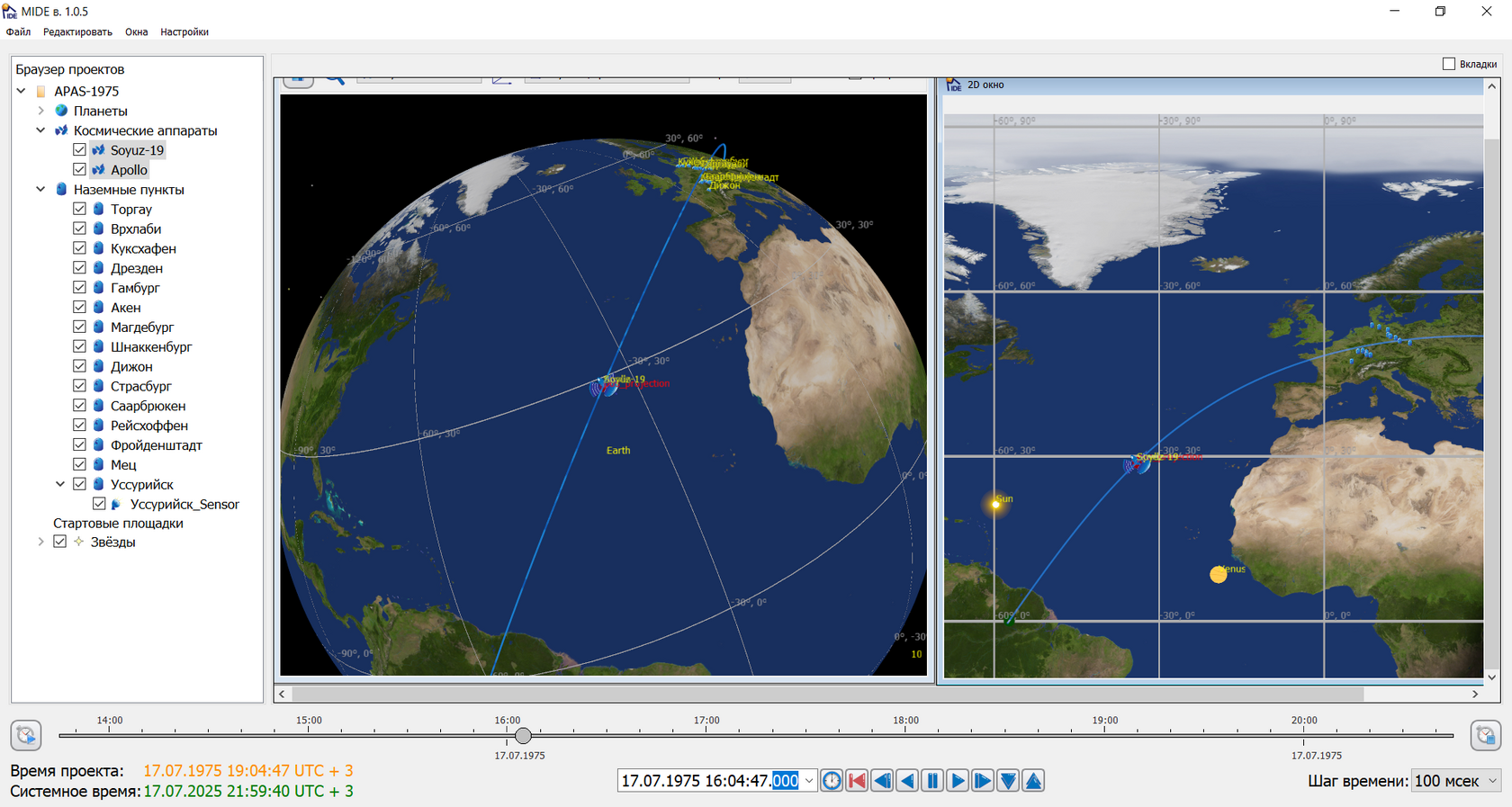
Task: Uncheck the Apollo visibility checkbox
Action: click(79, 170)
